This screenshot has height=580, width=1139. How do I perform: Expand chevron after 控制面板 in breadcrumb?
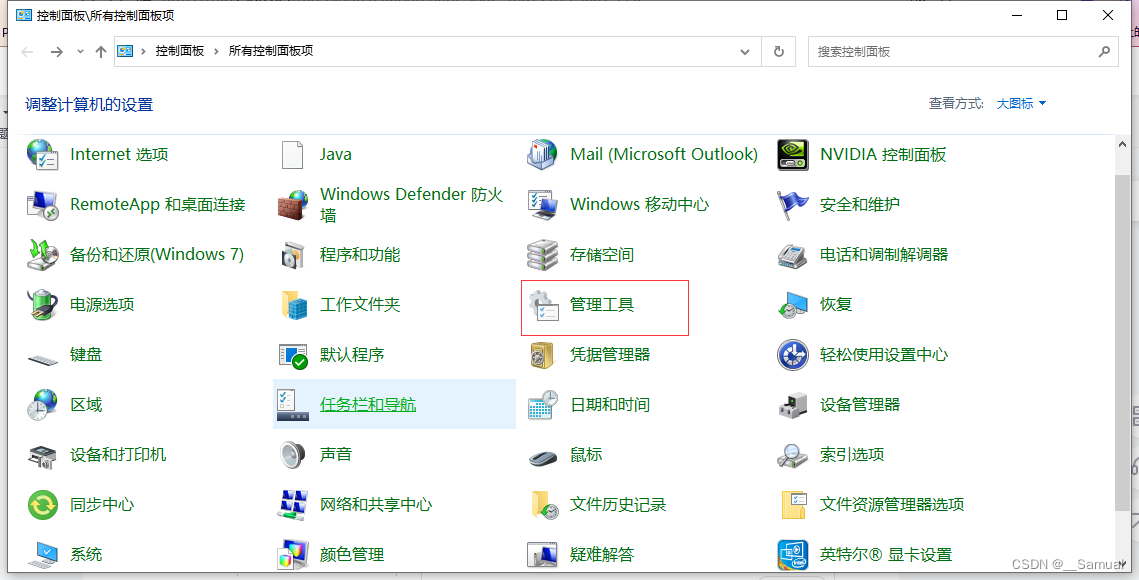point(216,52)
